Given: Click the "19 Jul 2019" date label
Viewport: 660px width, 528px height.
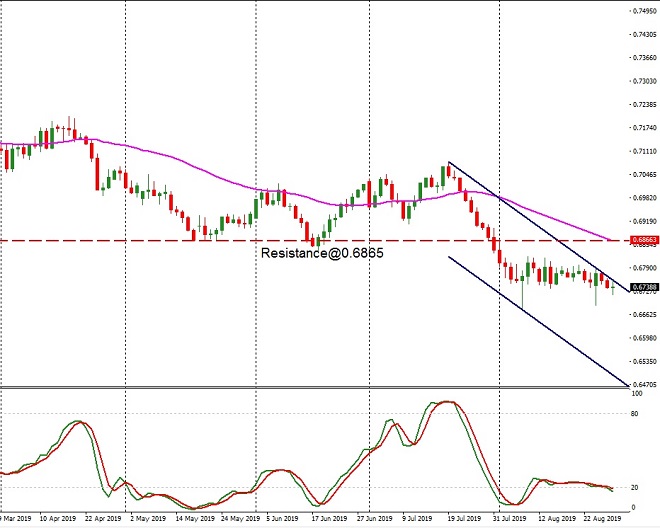Looking at the screenshot, I should (x=464, y=518).
